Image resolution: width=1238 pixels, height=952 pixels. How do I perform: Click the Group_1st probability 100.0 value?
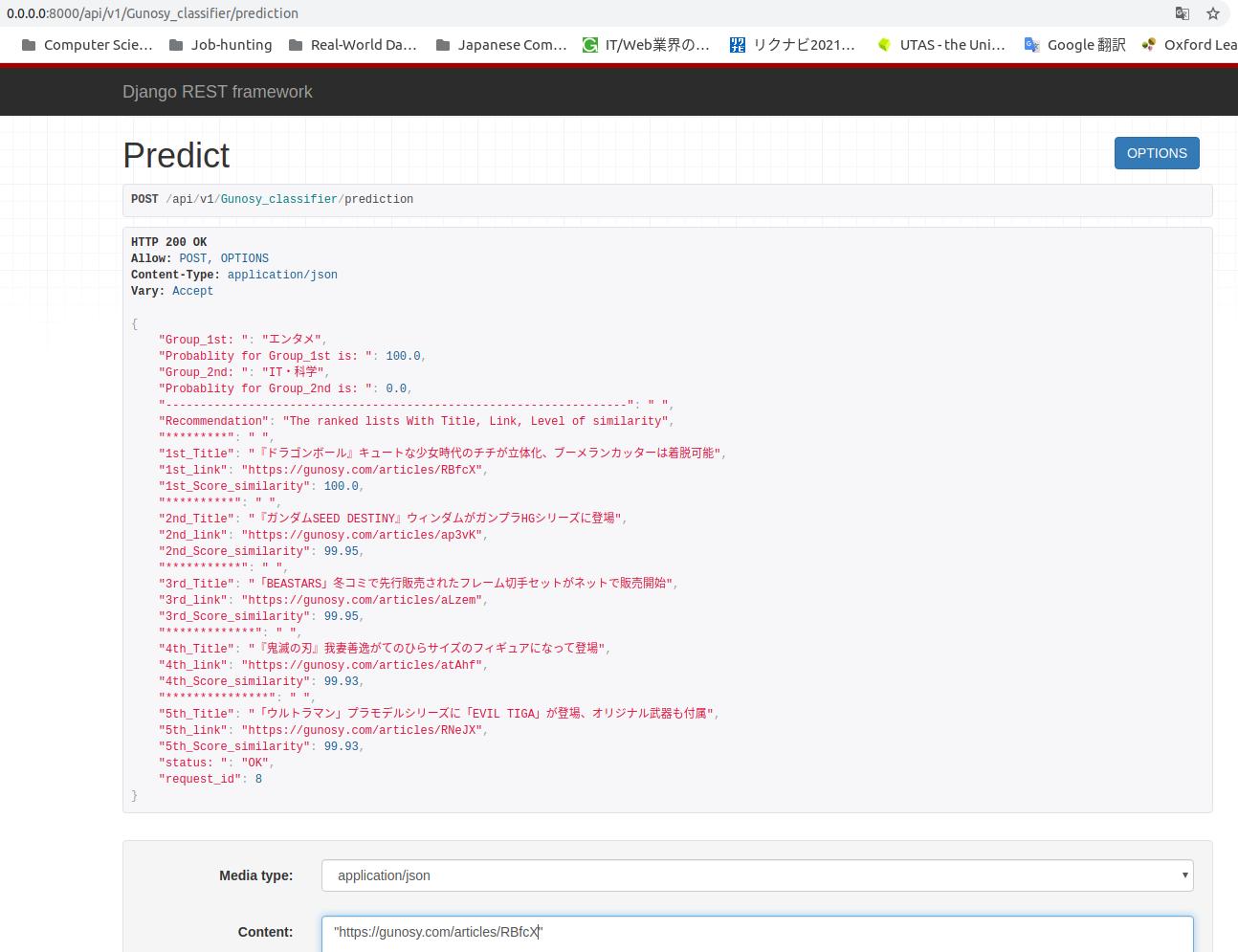click(404, 356)
